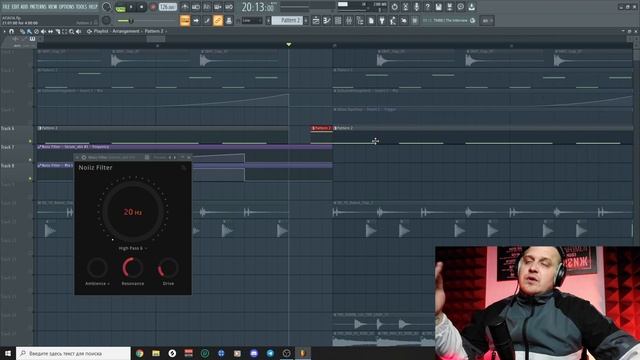640x360 pixels.
Task: Click the transport Stop button
Action: pyautogui.click(x=142, y=7)
